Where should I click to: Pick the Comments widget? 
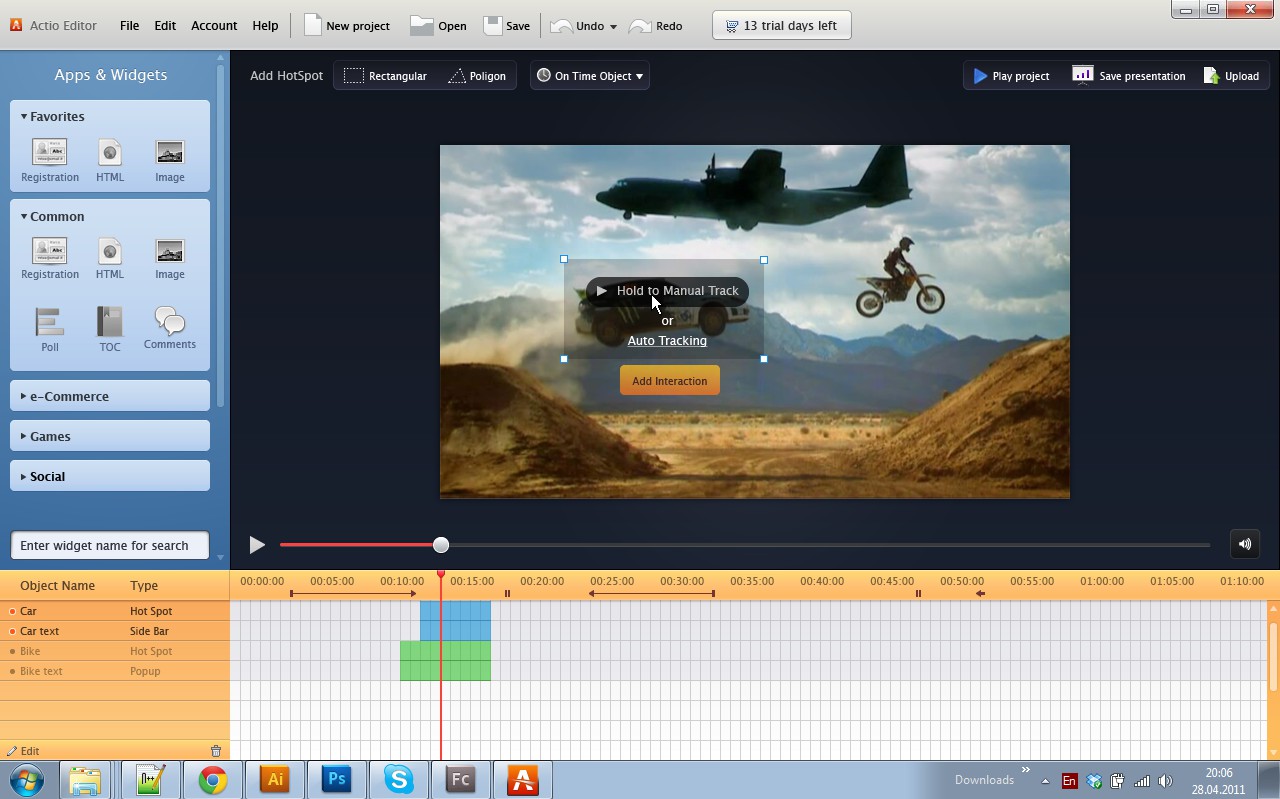[170, 328]
